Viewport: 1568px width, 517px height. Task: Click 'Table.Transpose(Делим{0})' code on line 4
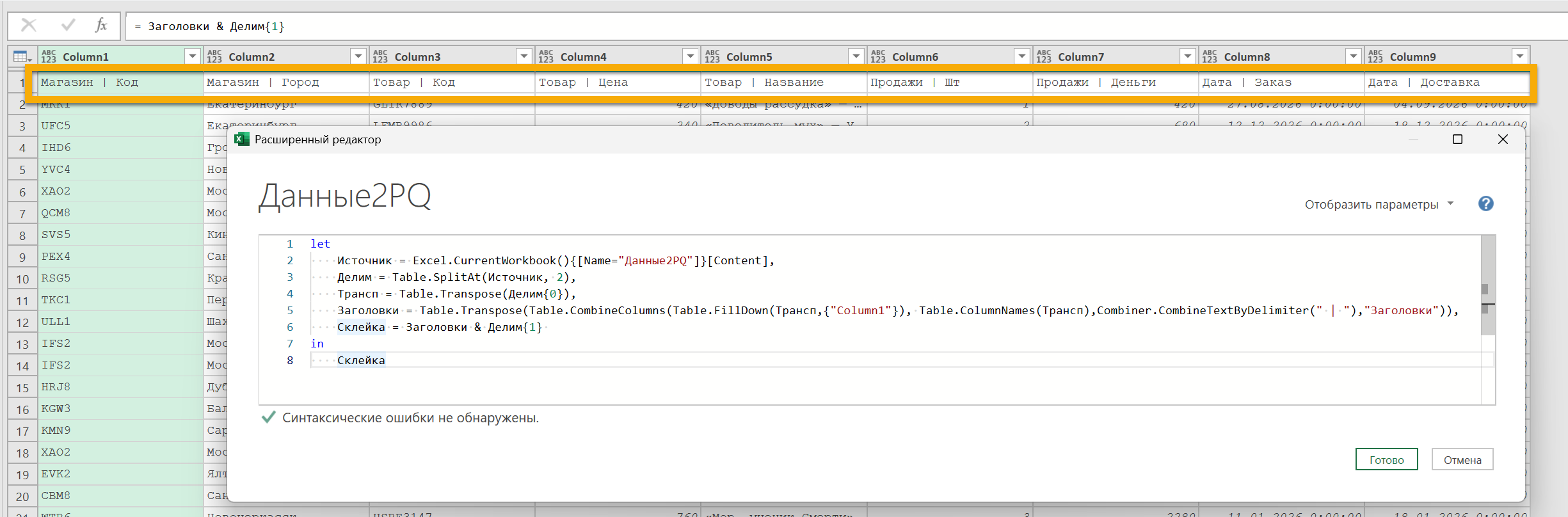(484, 294)
